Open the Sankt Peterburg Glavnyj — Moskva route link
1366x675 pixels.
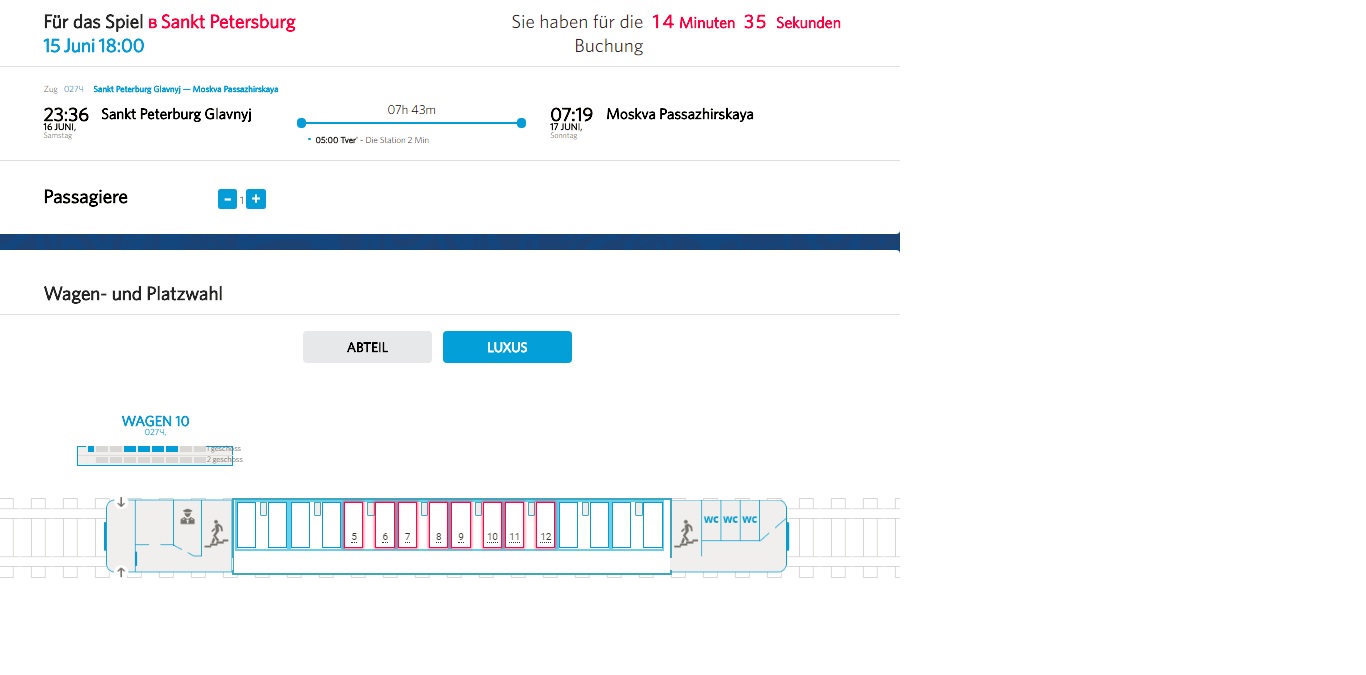pos(185,89)
